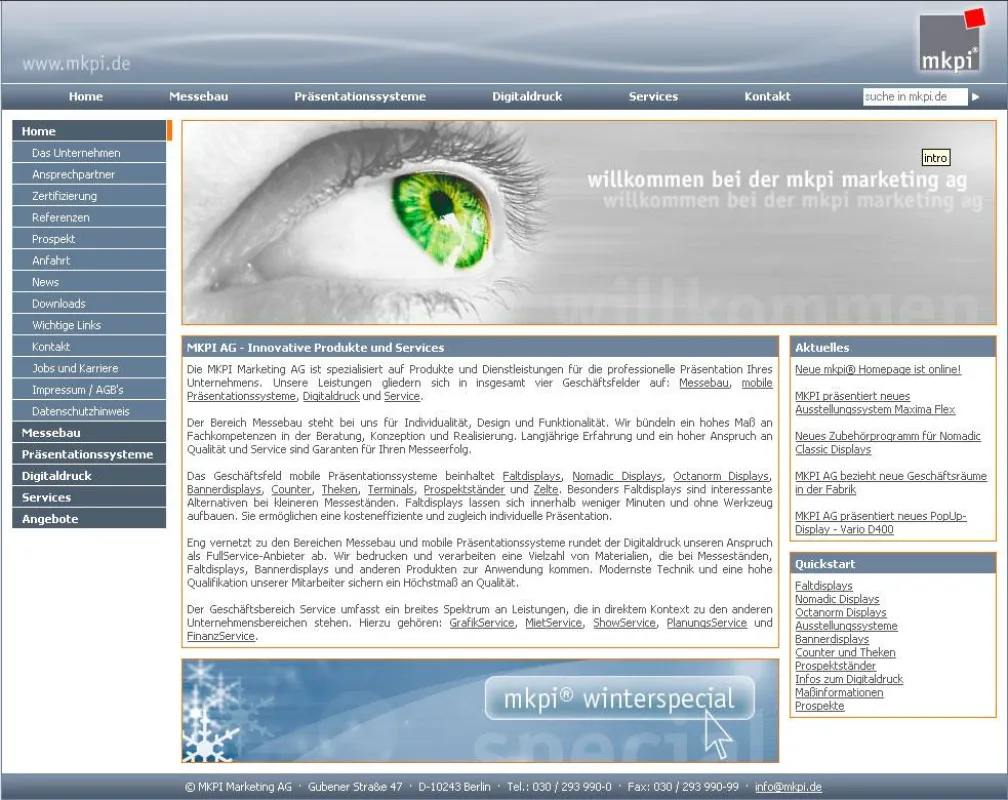Open Maßinformationen Quickstart link
This screenshot has width=1008, height=800.
pos(839,693)
